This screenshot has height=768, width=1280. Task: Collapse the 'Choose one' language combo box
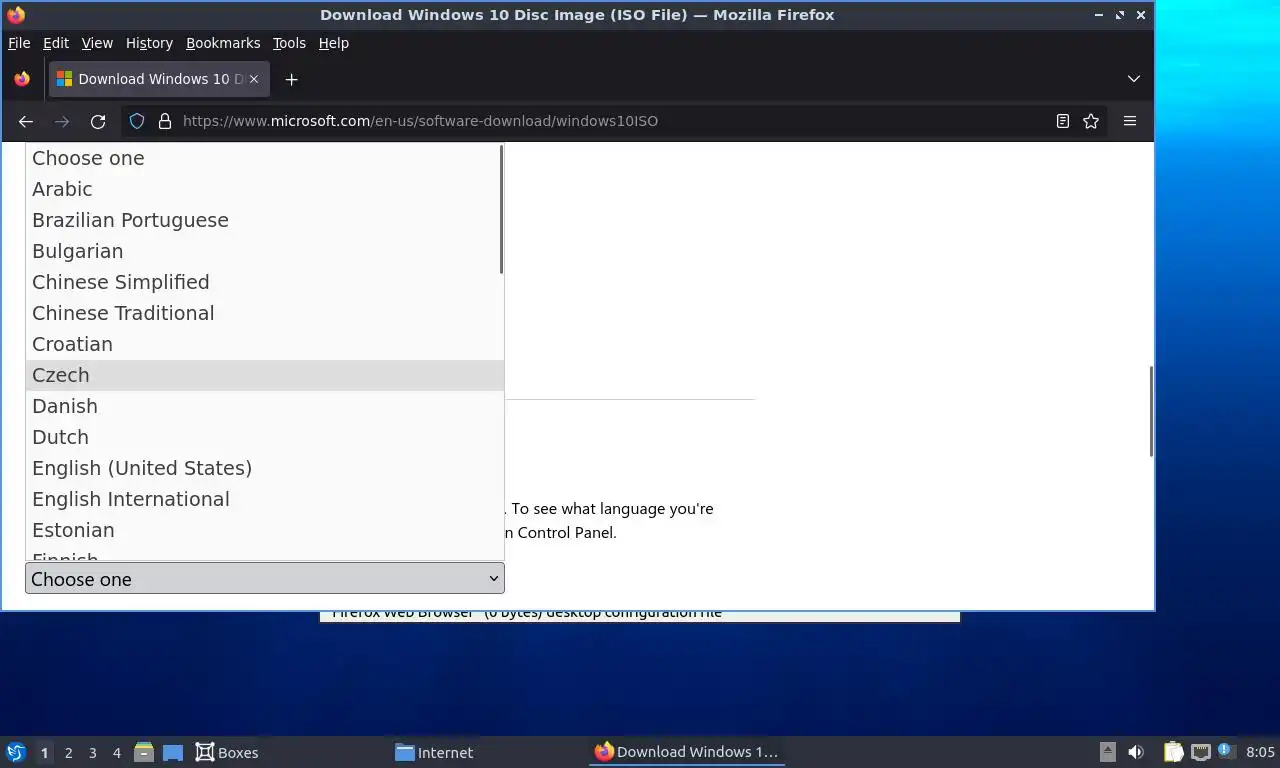[265, 578]
